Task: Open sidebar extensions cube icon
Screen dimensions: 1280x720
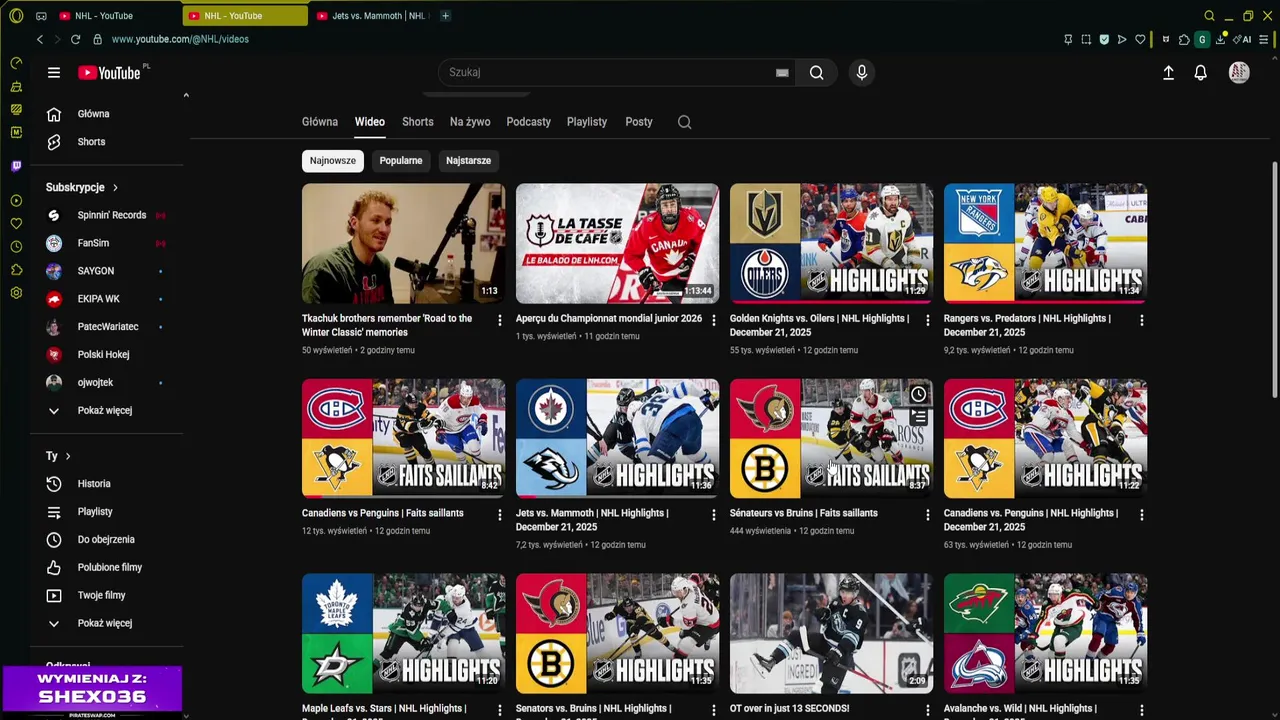Action: [16, 270]
